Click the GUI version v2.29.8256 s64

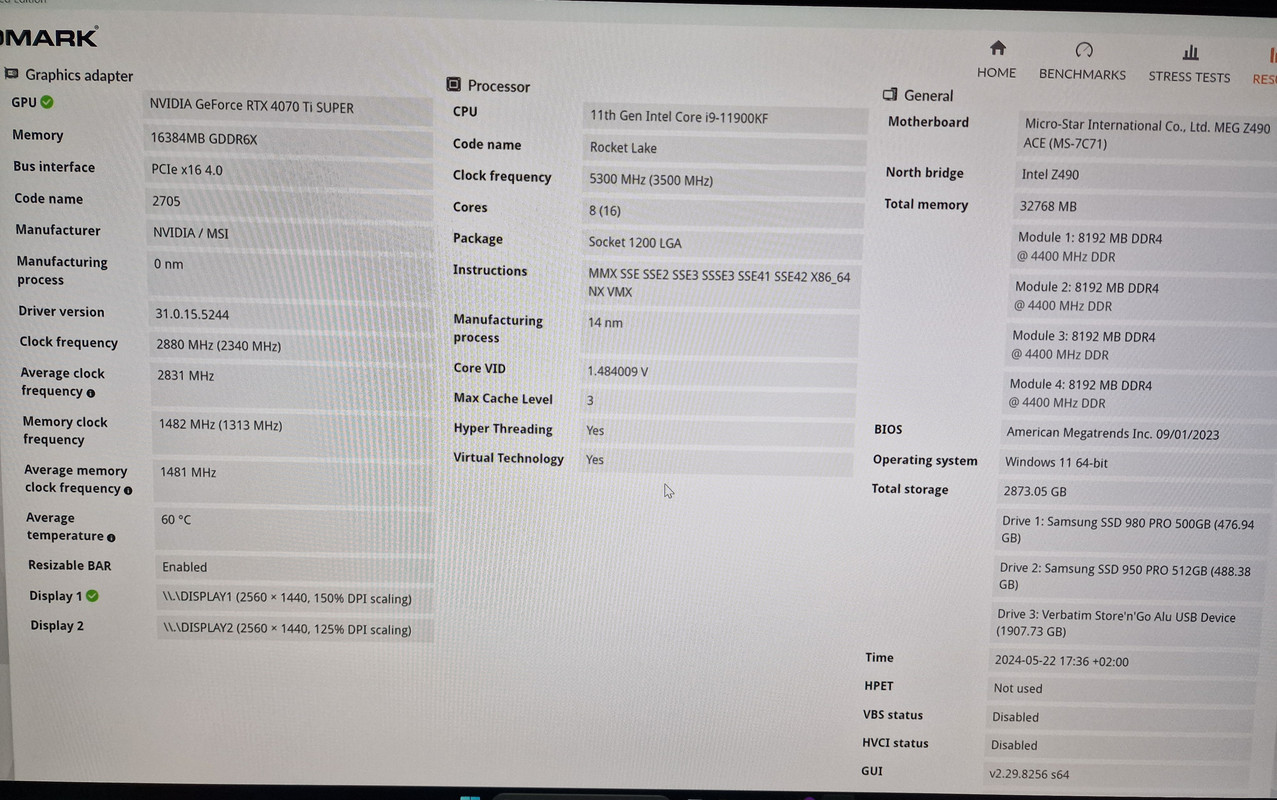click(1029, 774)
